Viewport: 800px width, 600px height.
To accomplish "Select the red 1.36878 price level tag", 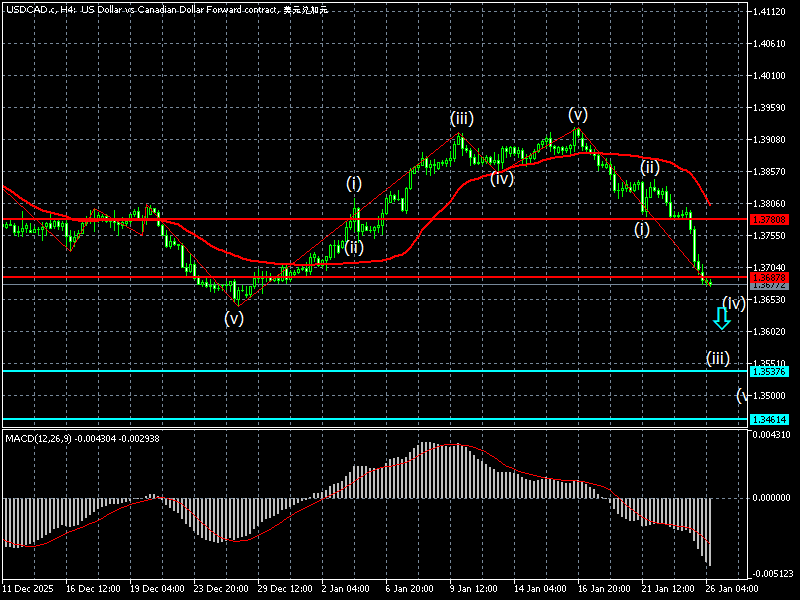I will pyautogui.click(x=772, y=277).
